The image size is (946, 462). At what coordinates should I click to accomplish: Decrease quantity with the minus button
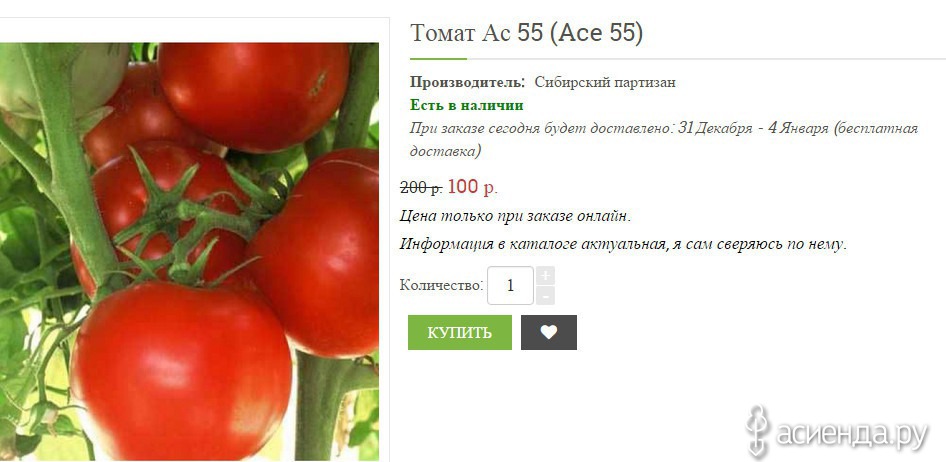point(545,296)
